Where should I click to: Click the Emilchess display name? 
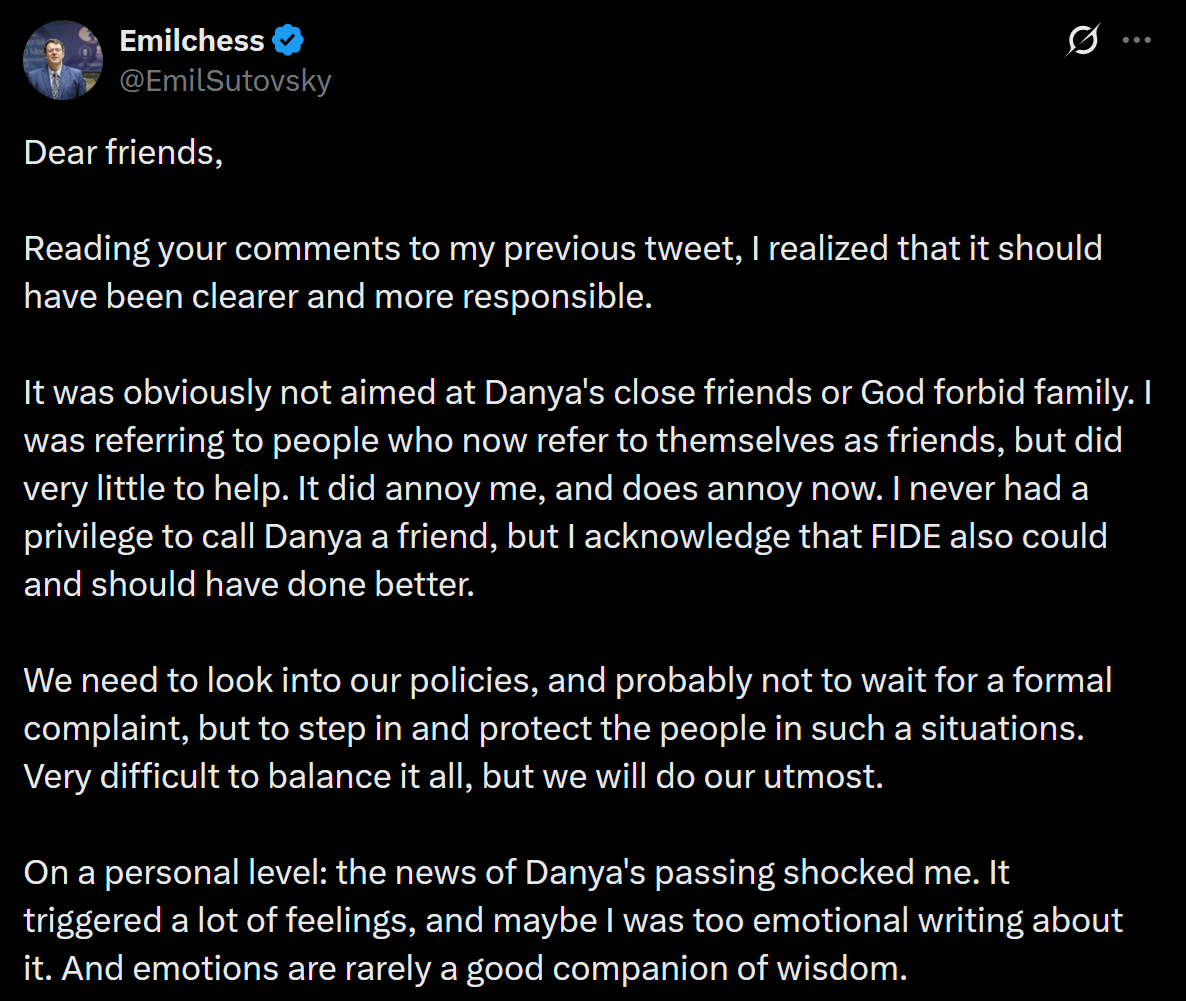click(192, 41)
